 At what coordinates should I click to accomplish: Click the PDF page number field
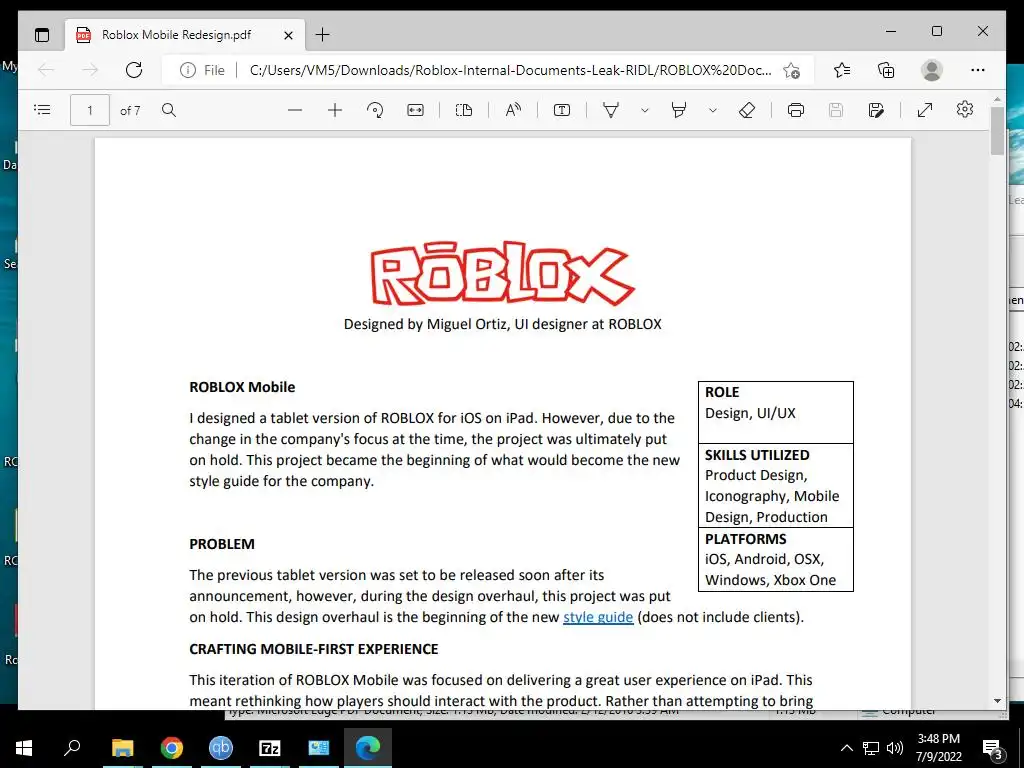click(90, 110)
